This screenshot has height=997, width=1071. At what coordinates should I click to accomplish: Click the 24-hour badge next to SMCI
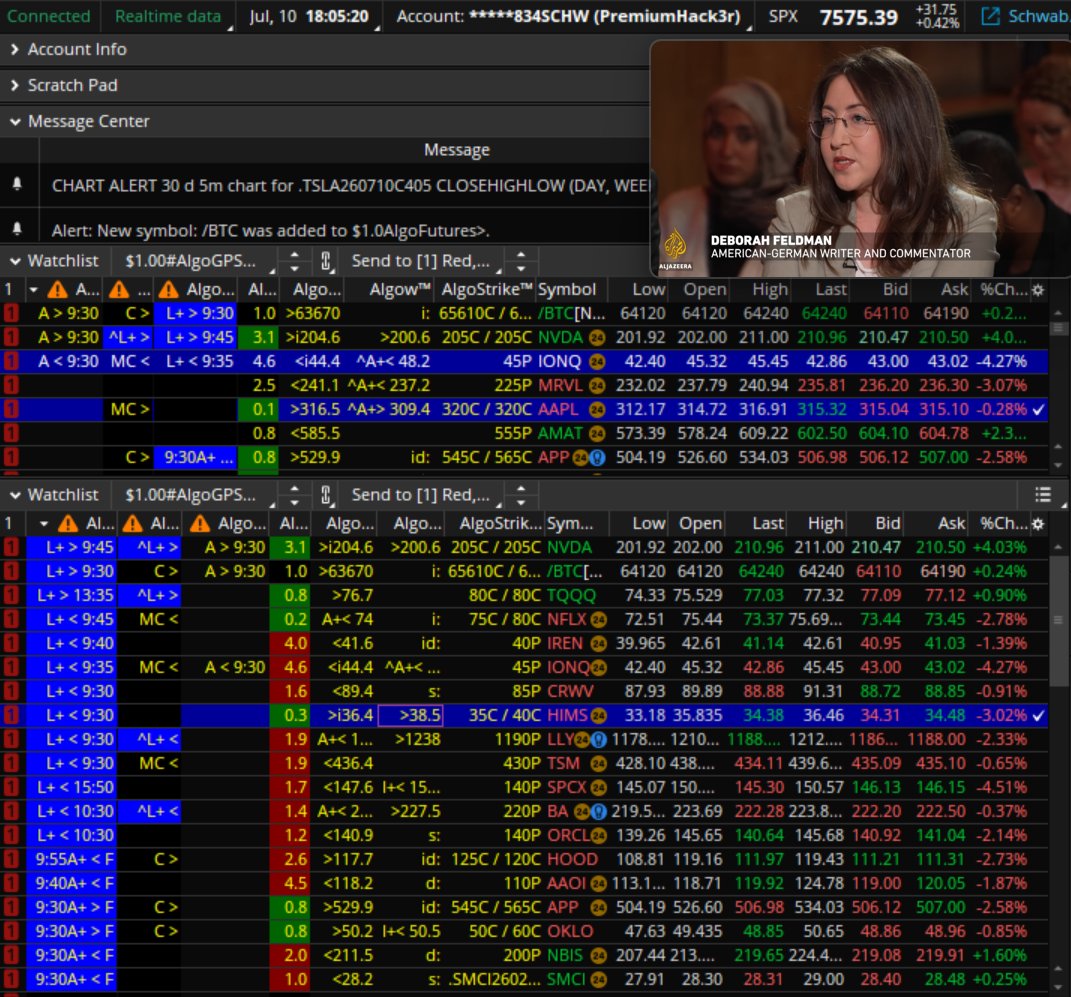[598, 980]
